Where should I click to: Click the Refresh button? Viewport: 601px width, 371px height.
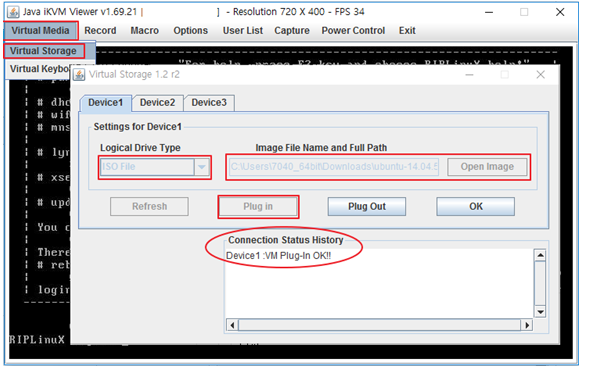click(x=149, y=207)
